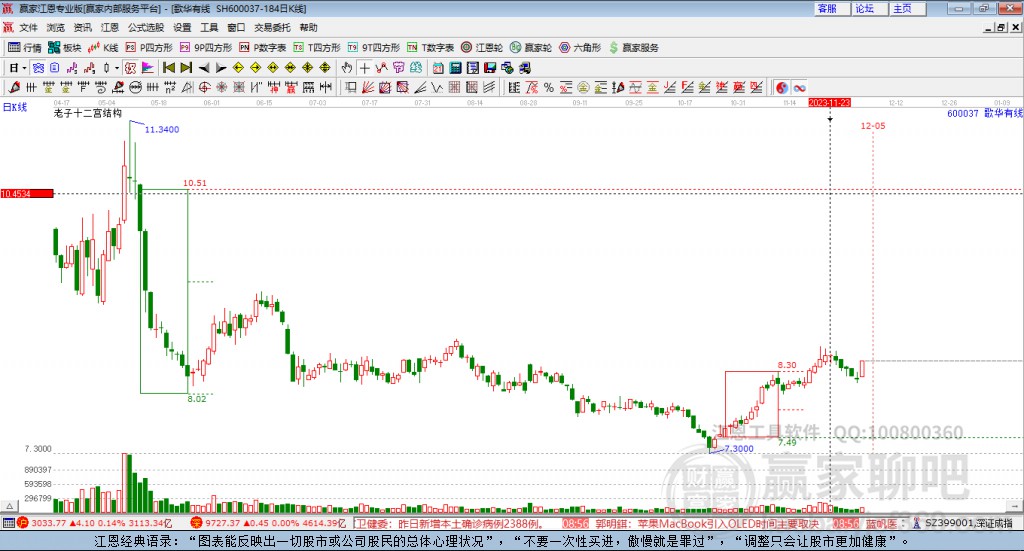Click the news ticker about 苹果MacBook OLED
Viewport: 1024px width, 551px height.
tap(707, 524)
